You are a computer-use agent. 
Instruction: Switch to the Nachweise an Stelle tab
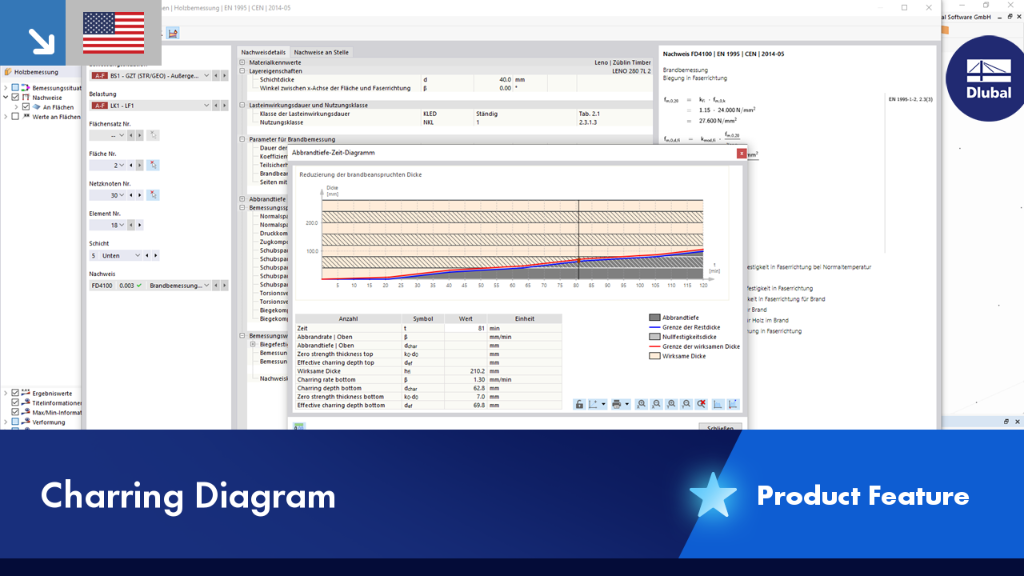[x=321, y=52]
